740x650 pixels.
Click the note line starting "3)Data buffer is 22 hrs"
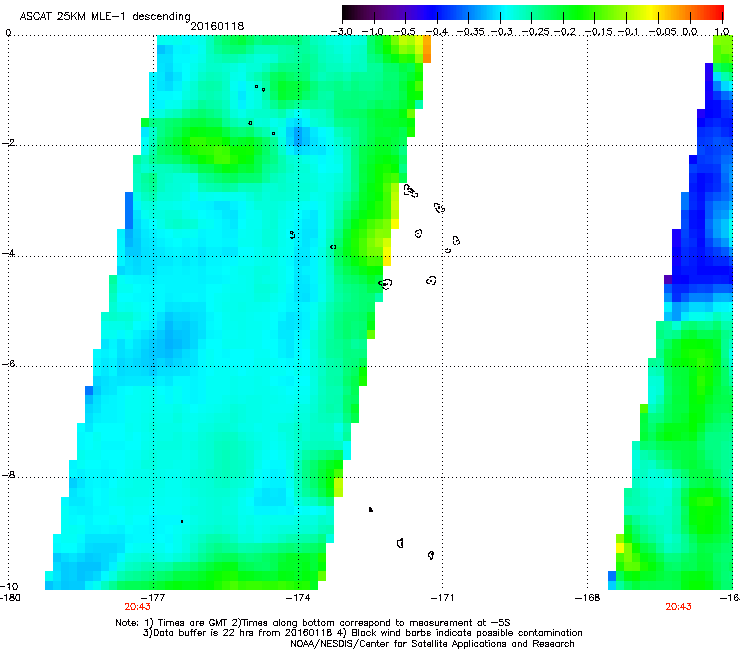(x=362, y=633)
